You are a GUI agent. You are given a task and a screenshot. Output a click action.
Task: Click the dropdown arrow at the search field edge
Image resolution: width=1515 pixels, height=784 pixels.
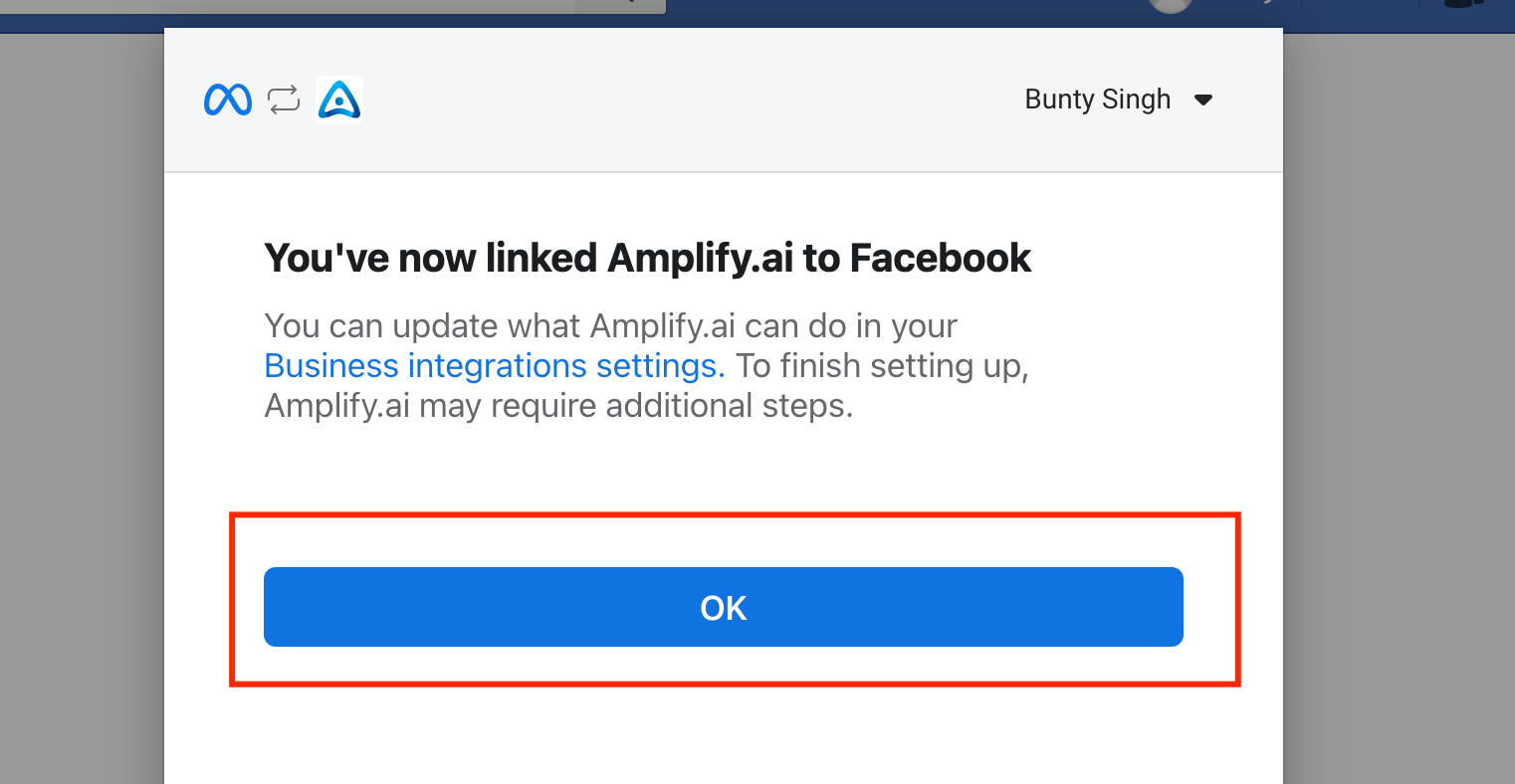pyautogui.click(x=621, y=5)
